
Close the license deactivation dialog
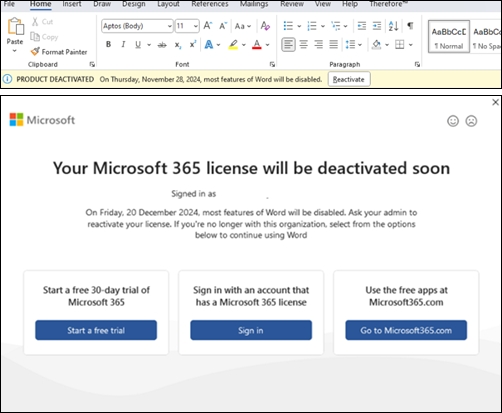496,102
